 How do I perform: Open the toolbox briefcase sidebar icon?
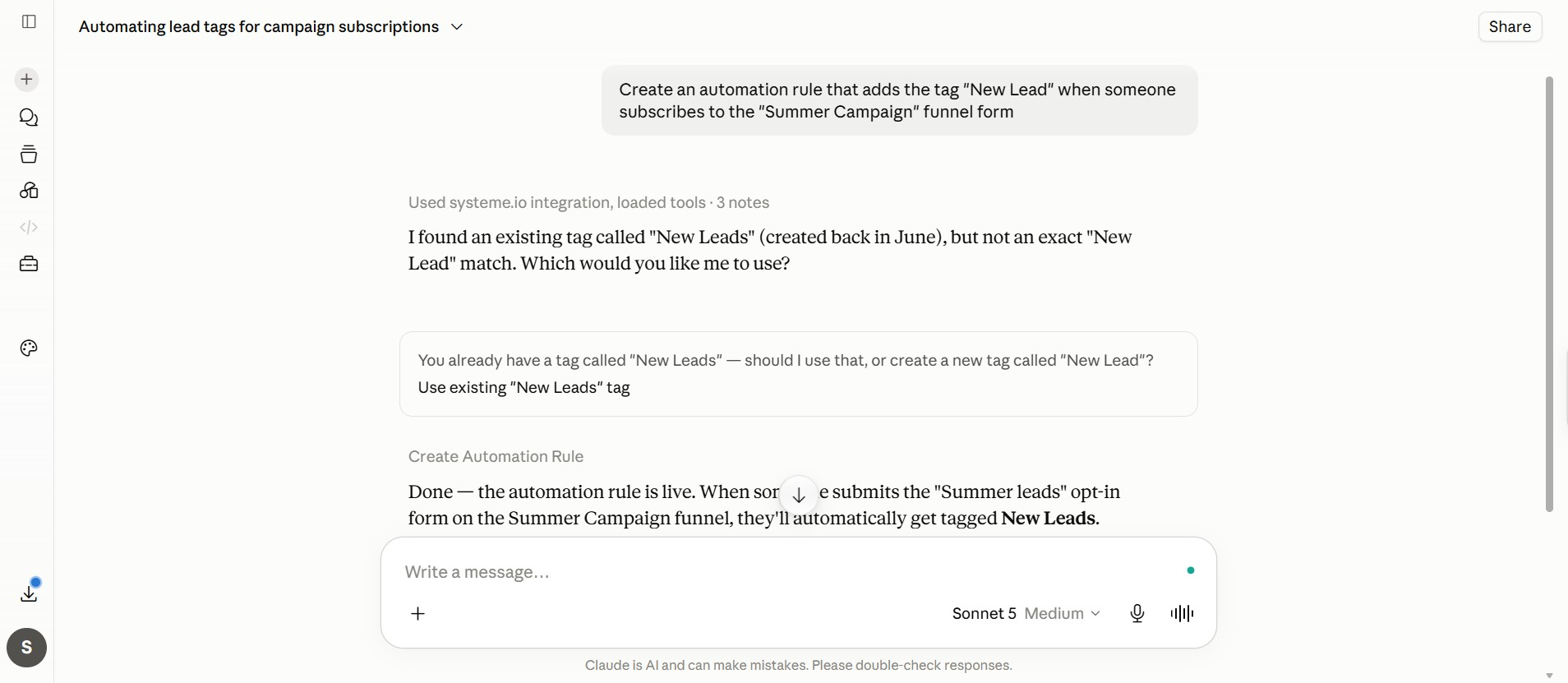(x=29, y=264)
